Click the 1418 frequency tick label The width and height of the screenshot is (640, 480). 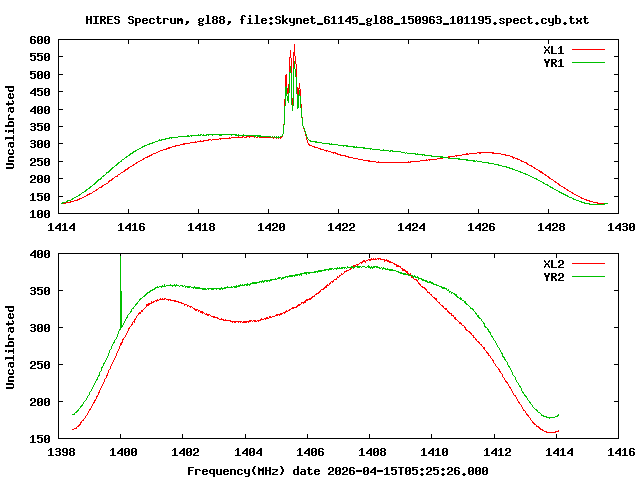pos(201,227)
